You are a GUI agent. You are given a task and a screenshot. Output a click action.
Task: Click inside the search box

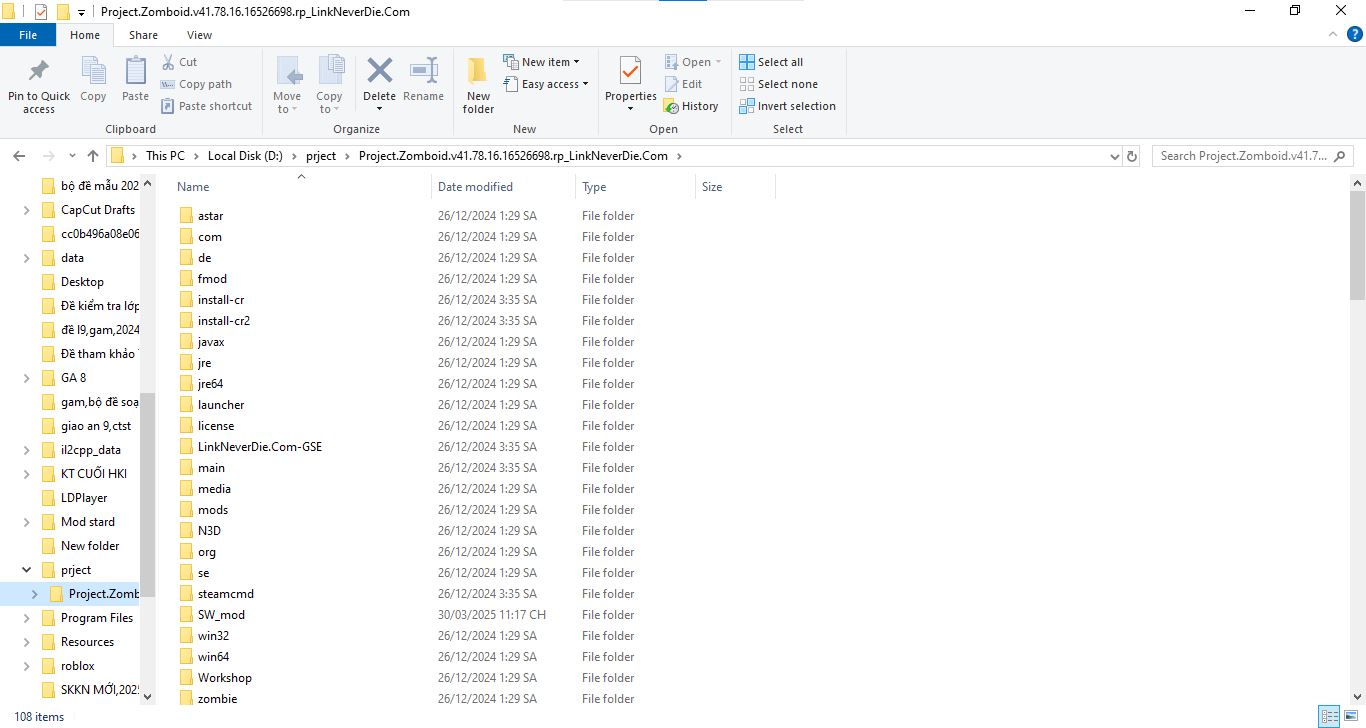(x=1243, y=155)
